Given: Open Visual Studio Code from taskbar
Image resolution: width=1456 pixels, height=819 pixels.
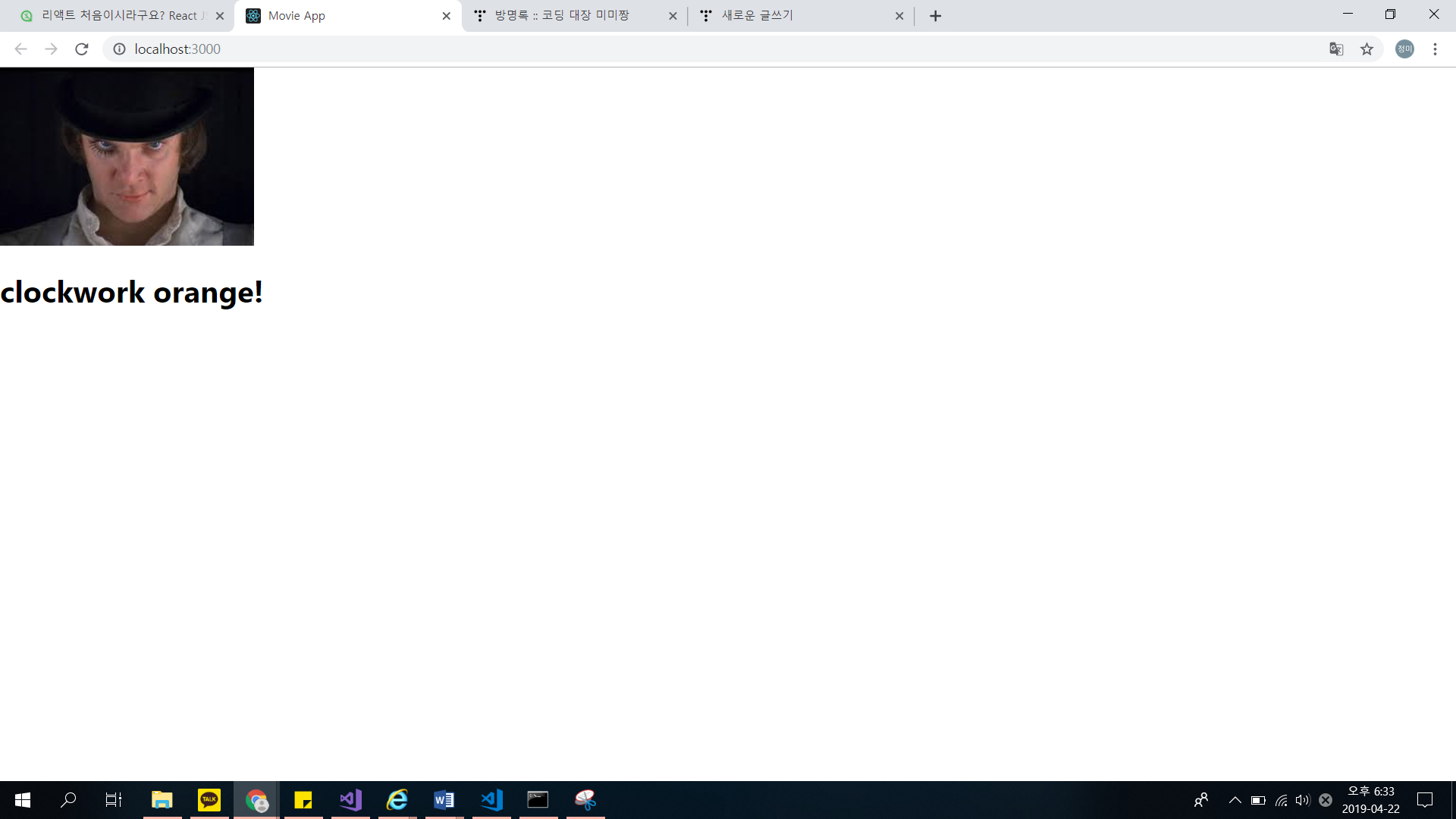Looking at the screenshot, I should click(491, 799).
